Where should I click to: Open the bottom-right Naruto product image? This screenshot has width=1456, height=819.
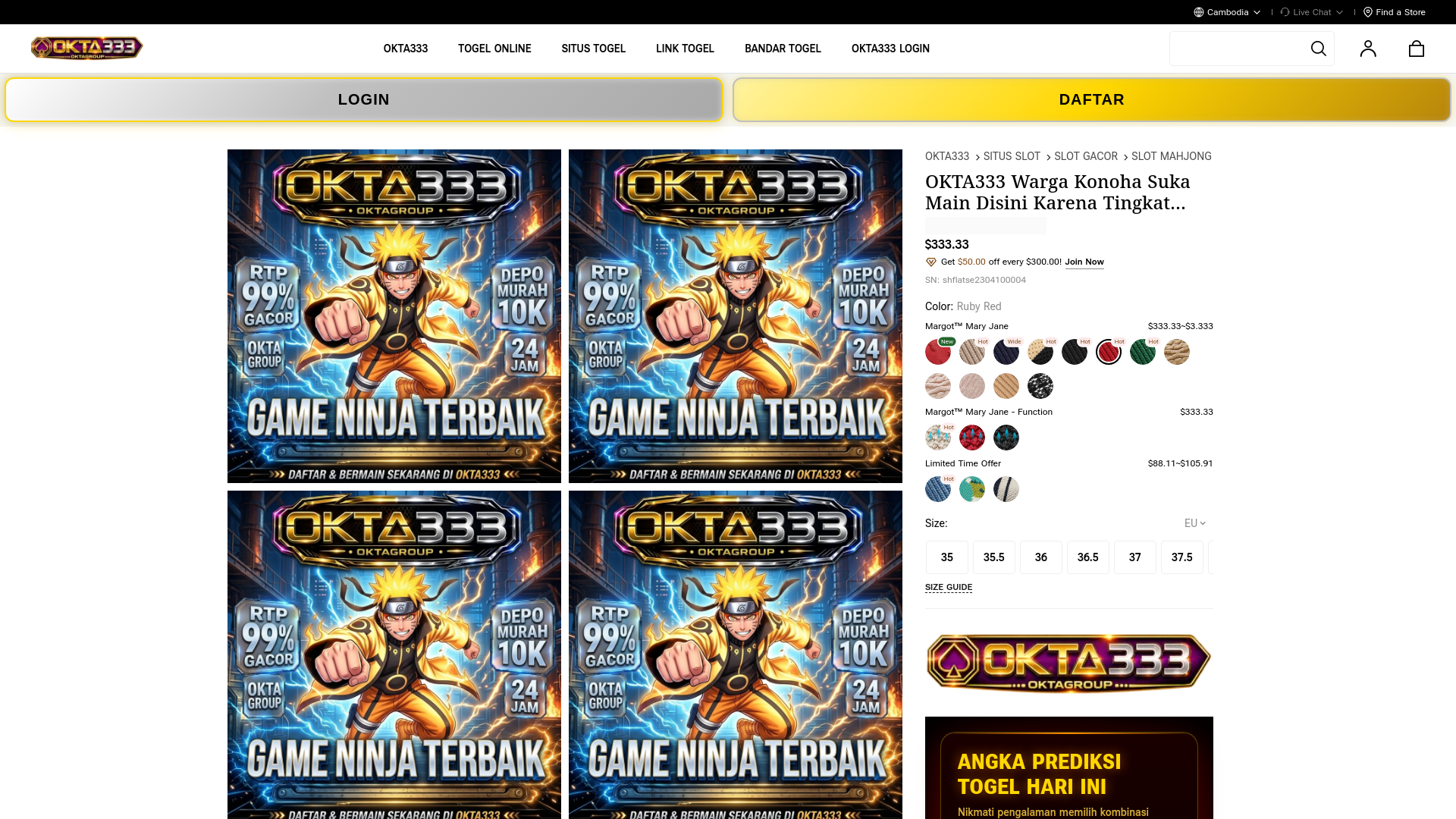pos(736,654)
